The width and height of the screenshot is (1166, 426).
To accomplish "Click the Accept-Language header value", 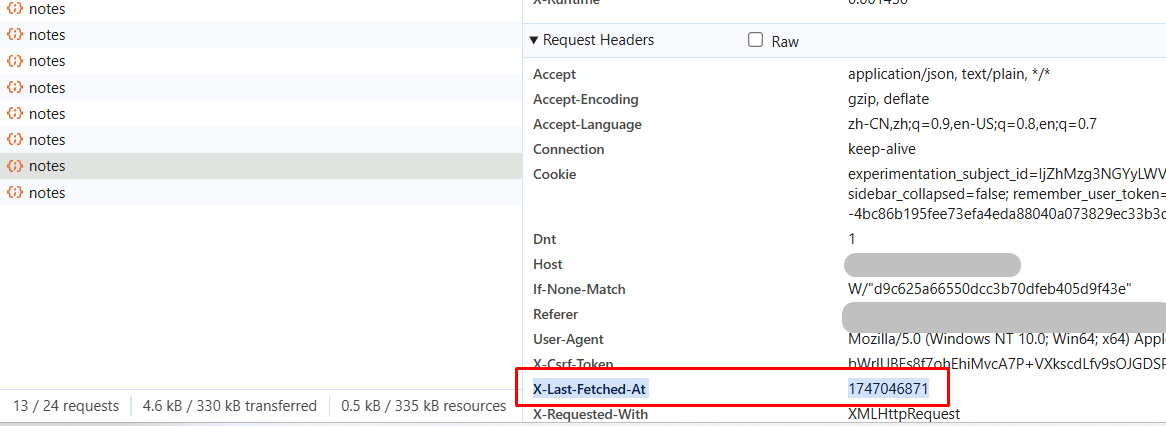I will [972, 124].
